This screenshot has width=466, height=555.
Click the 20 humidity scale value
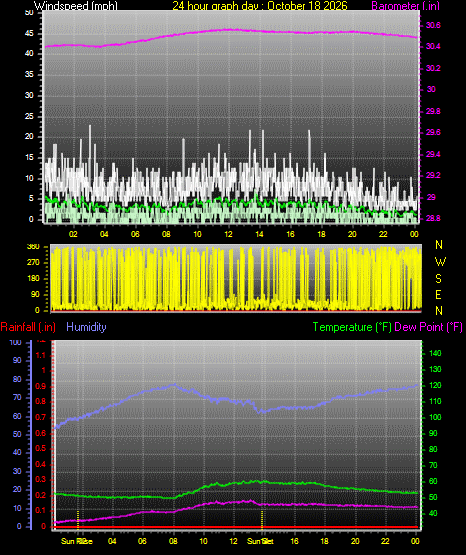coord(17,490)
